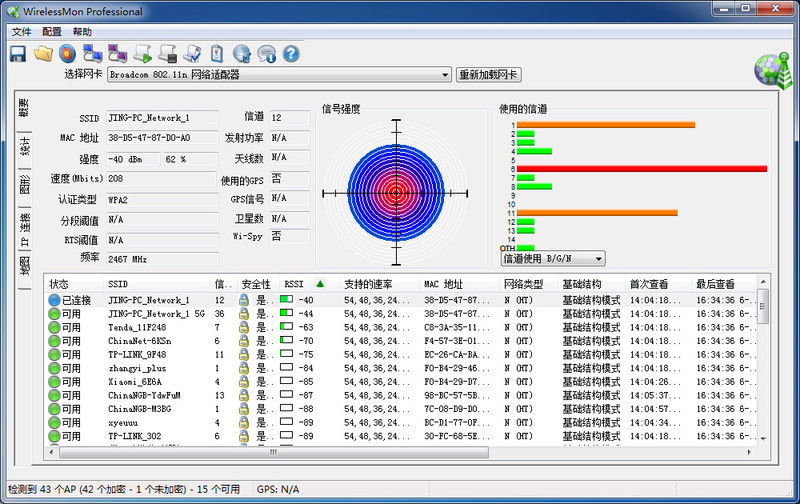Click green status icon of TP-LINK_302 row
This screenshot has width=800, height=504.
[54, 436]
